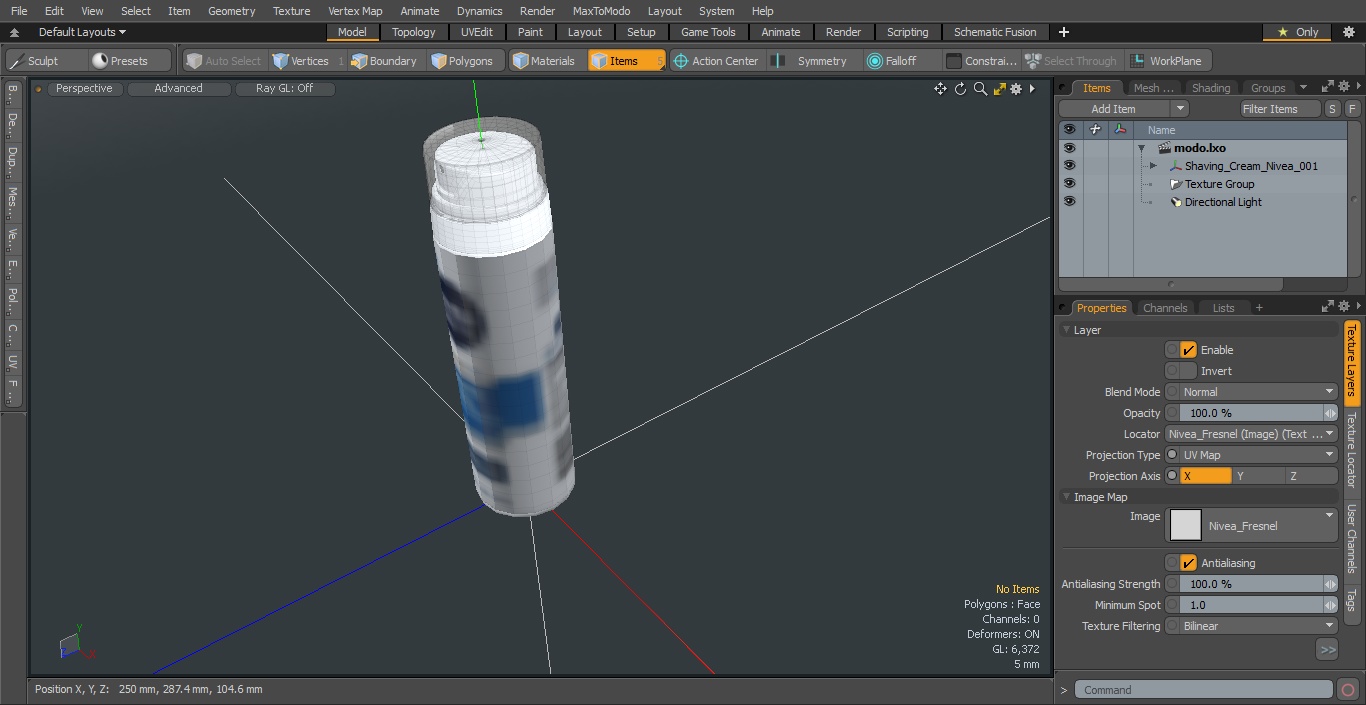1366x705 pixels.
Task: Toggle visibility of Texture Group
Action: pos(1069,184)
